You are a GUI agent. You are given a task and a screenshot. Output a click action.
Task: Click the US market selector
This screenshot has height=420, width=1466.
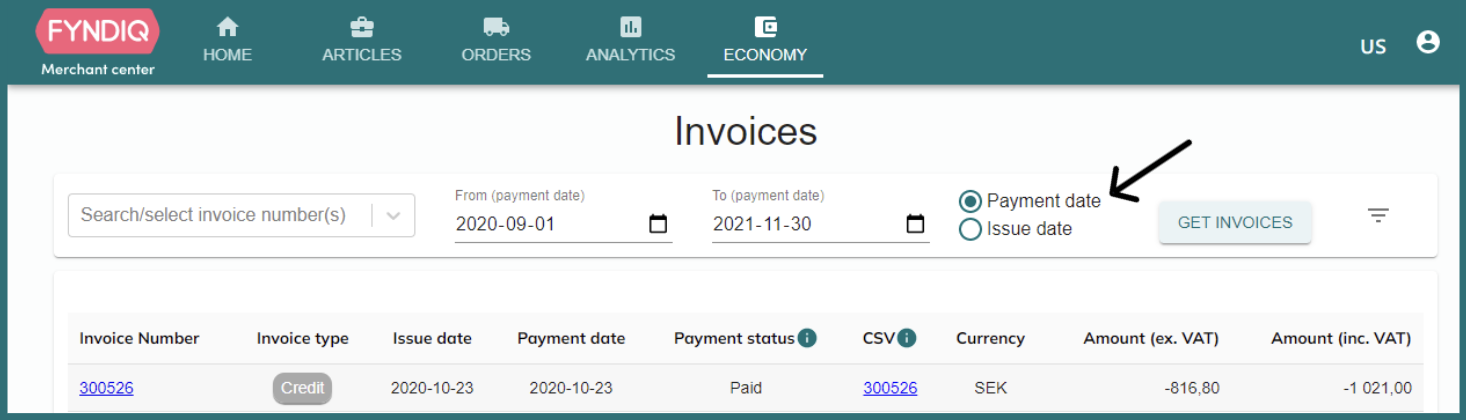(1373, 46)
